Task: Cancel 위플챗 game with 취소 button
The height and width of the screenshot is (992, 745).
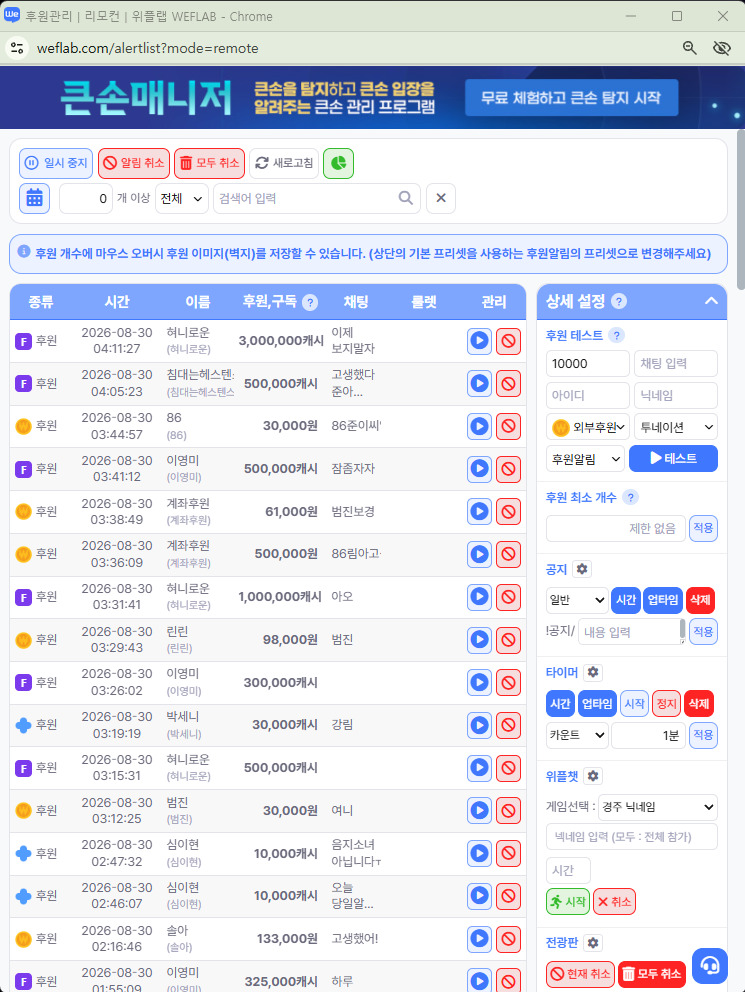Action: coord(614,902)
